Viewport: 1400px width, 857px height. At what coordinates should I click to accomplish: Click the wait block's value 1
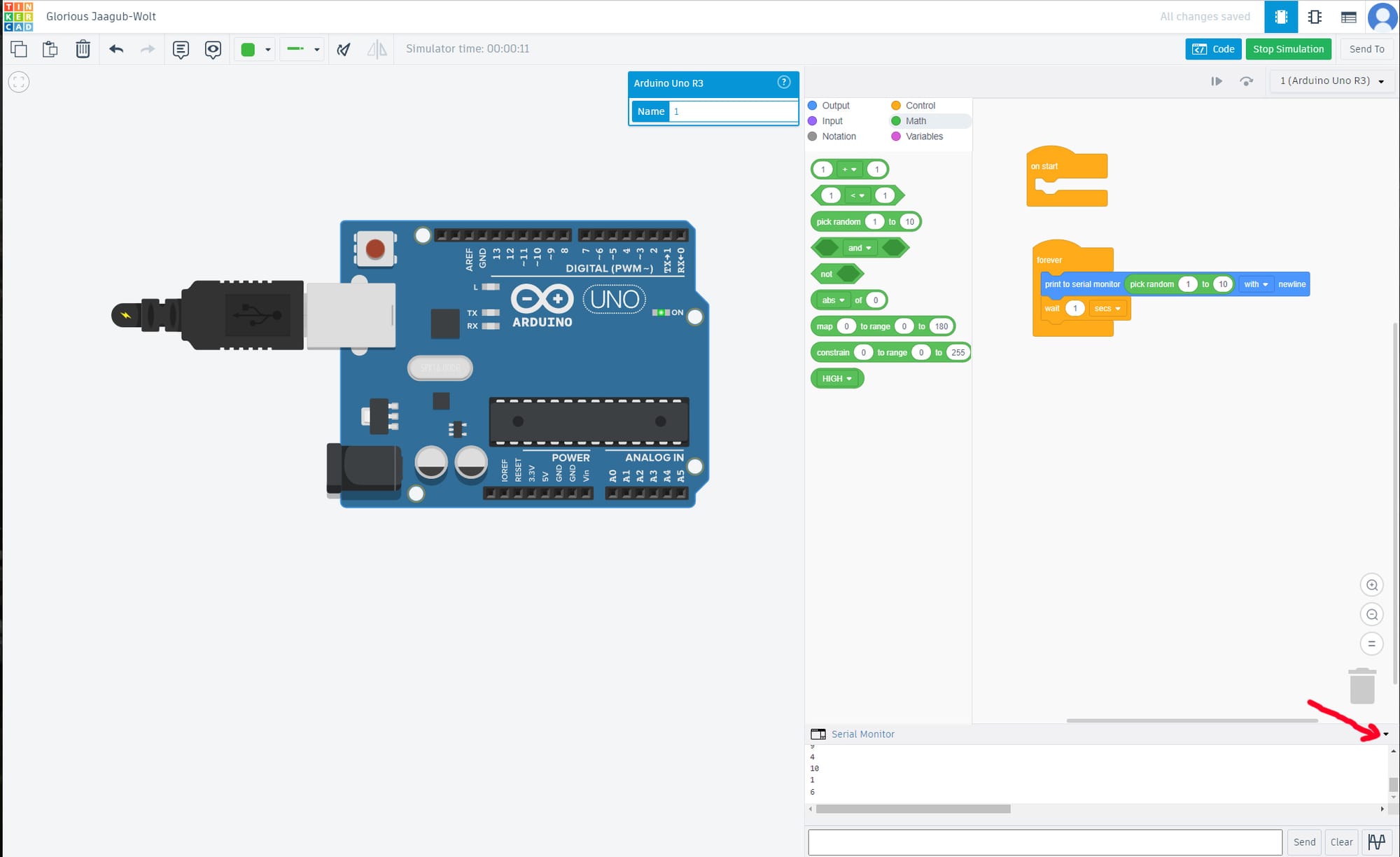coord(1074,309)
